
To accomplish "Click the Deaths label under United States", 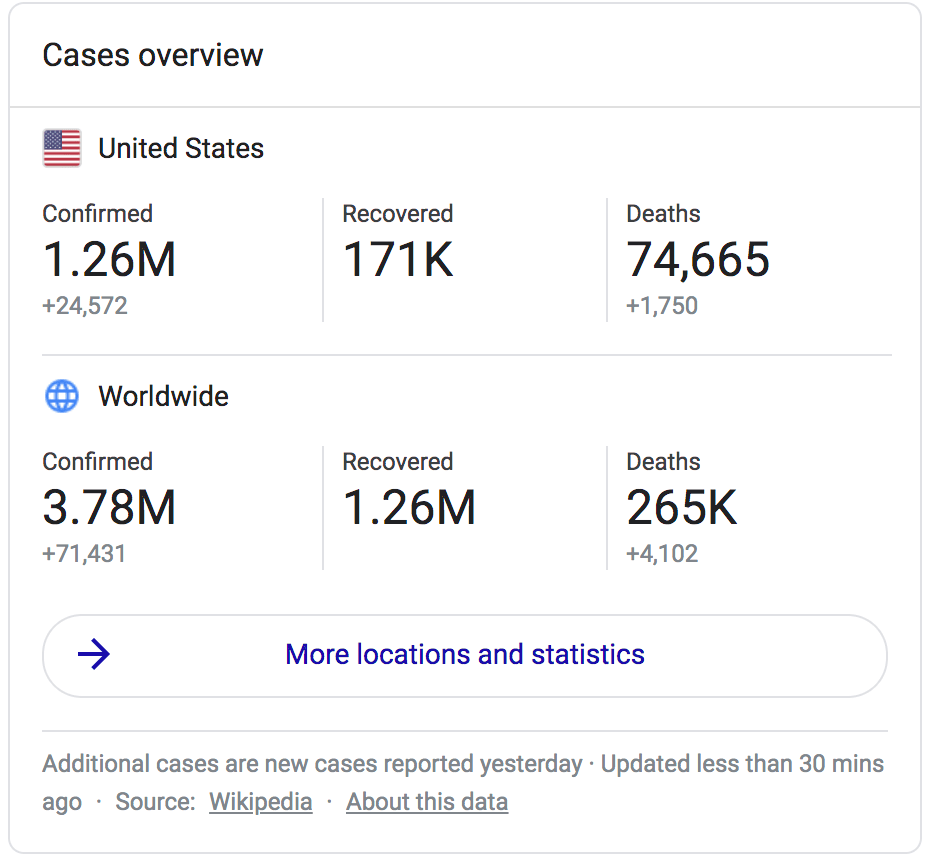I will pos(663,214).
